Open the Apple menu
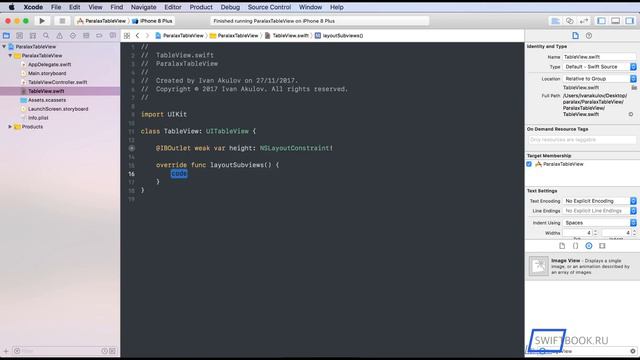This screenshot has width=640, height=360. pos(11,7)
